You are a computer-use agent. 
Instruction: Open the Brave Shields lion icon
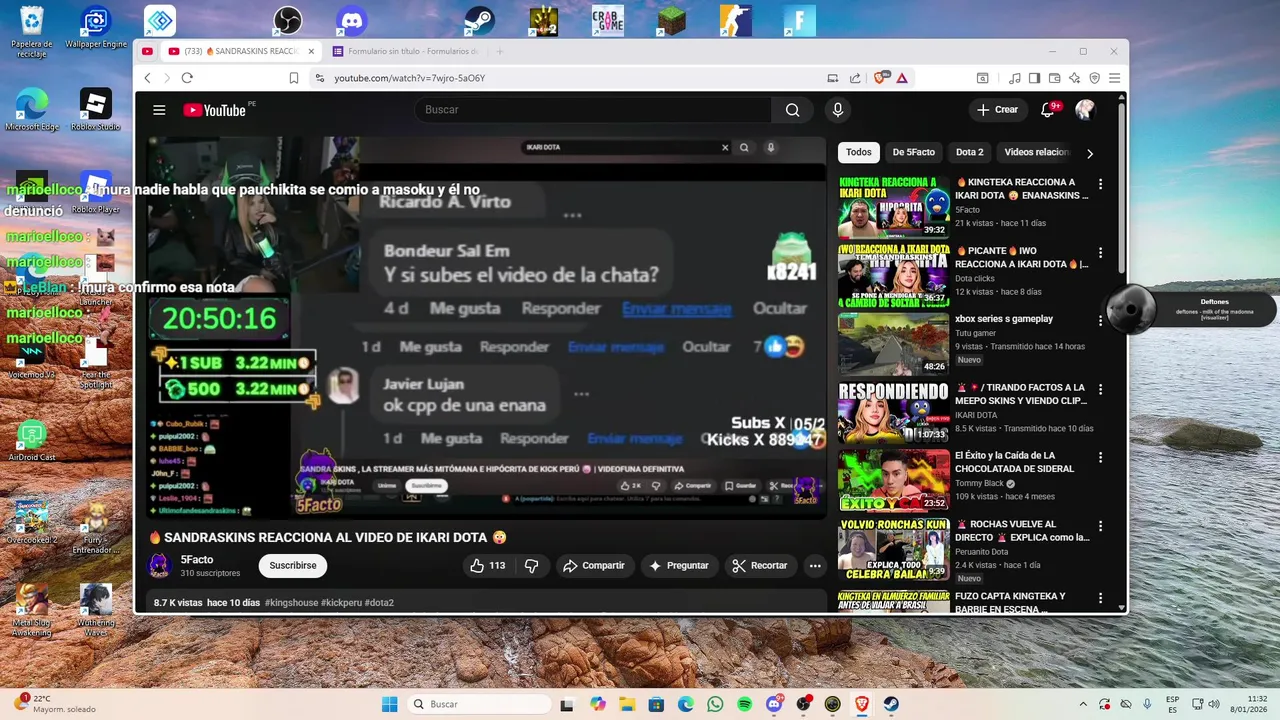pos(881,78)
